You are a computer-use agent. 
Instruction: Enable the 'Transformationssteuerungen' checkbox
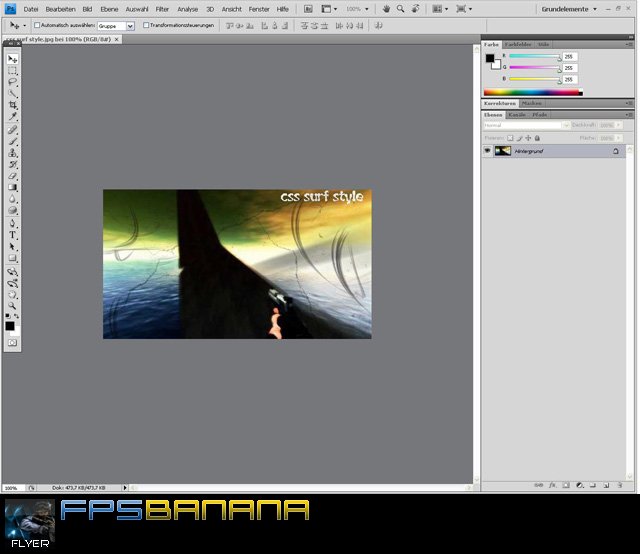coord(146,25)
